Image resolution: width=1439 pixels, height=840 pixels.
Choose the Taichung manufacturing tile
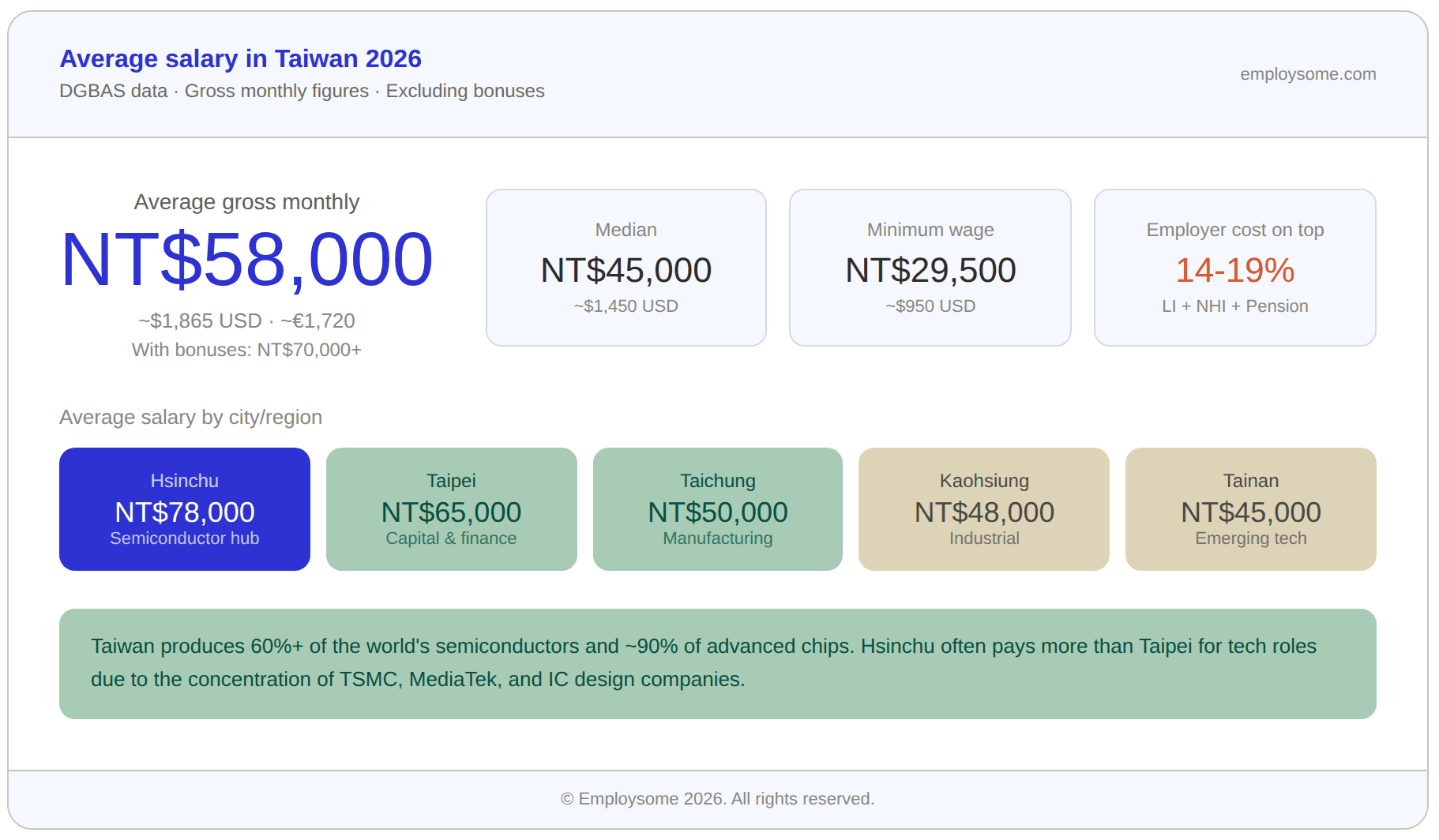pyautogui.click(x=717, y=509)
